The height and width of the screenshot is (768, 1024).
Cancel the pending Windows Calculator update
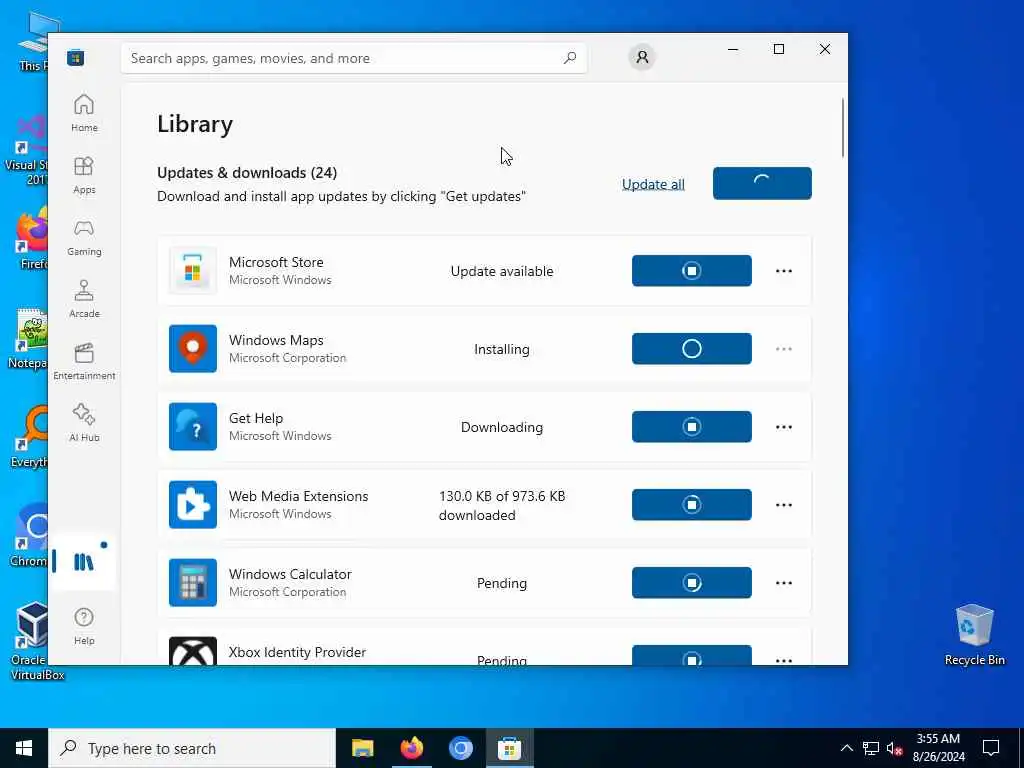(x=692, y=583)
